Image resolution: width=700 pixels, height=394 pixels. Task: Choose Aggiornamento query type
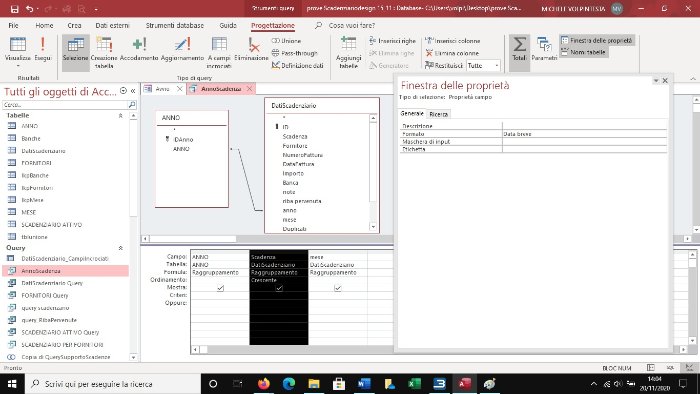(x=182, y=49)
